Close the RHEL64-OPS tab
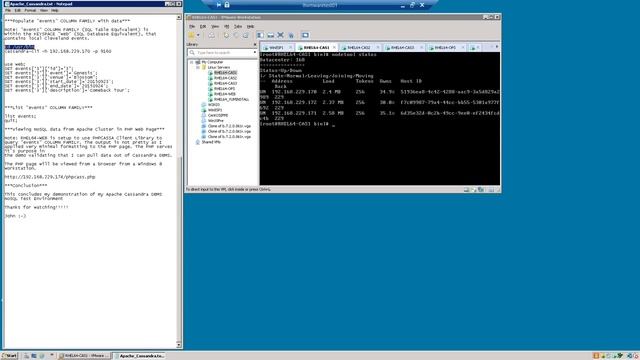The image size is (640, 360). 463,48
